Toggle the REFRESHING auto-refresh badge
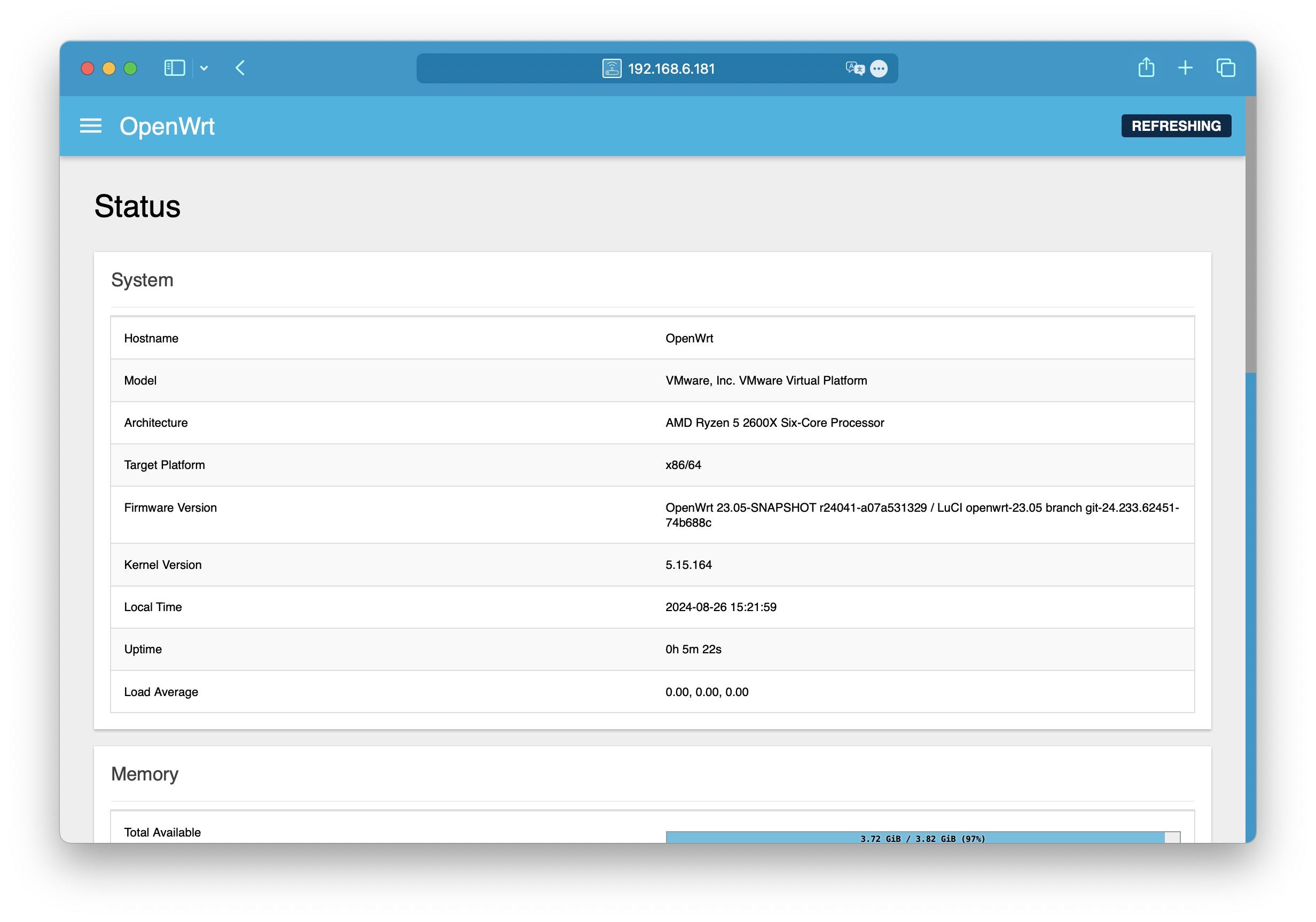This screenshot has height=922, width=1316. point(1176,126)
